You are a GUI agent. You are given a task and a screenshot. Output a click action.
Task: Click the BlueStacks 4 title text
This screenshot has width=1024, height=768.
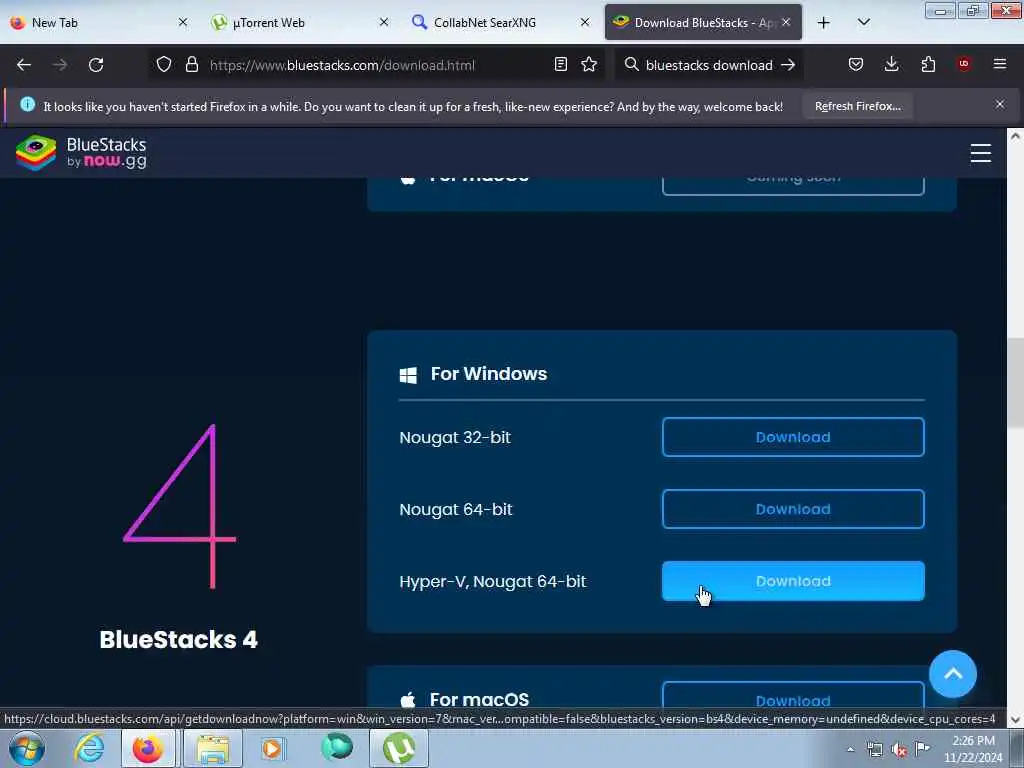[178, 639]
